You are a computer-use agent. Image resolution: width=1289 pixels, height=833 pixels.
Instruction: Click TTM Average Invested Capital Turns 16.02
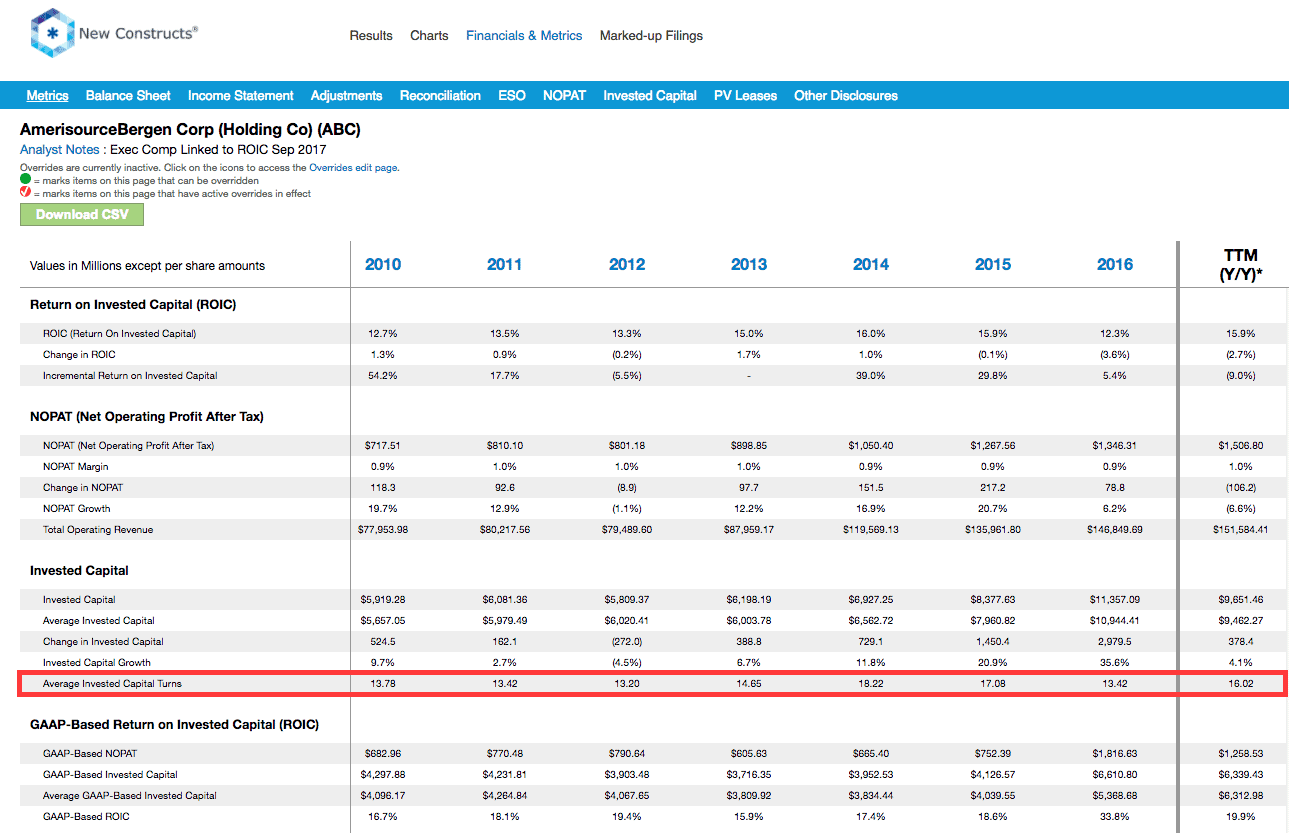(x=1240, y=683)
